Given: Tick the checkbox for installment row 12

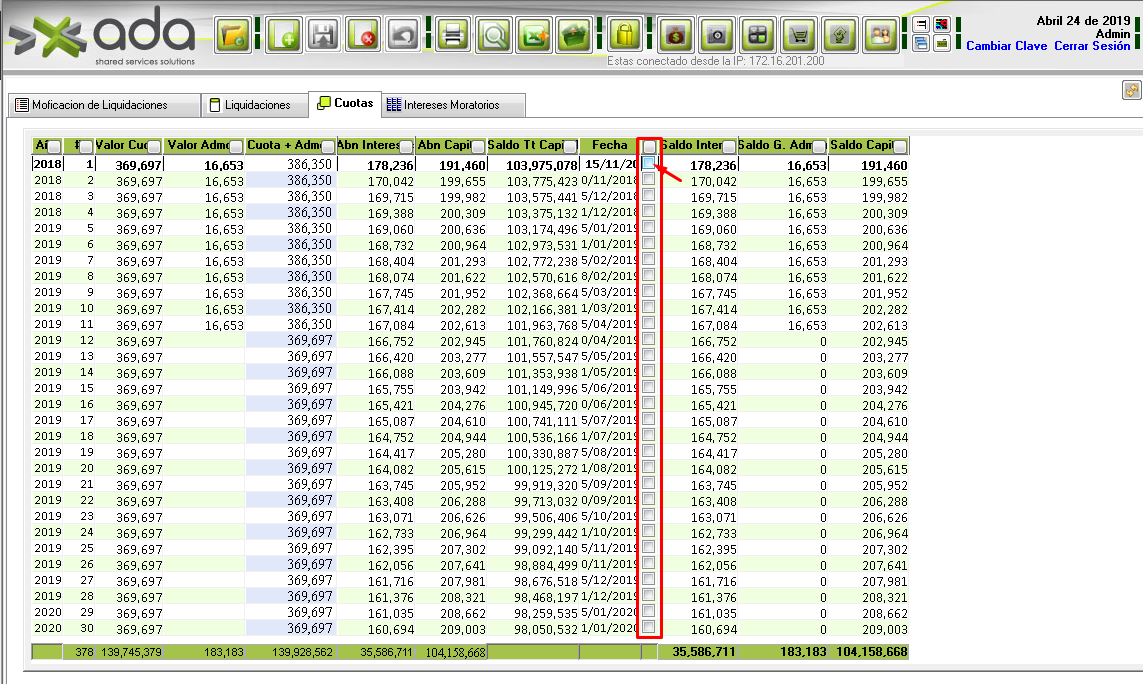Looking at the screenshot, I should point(649,338).
